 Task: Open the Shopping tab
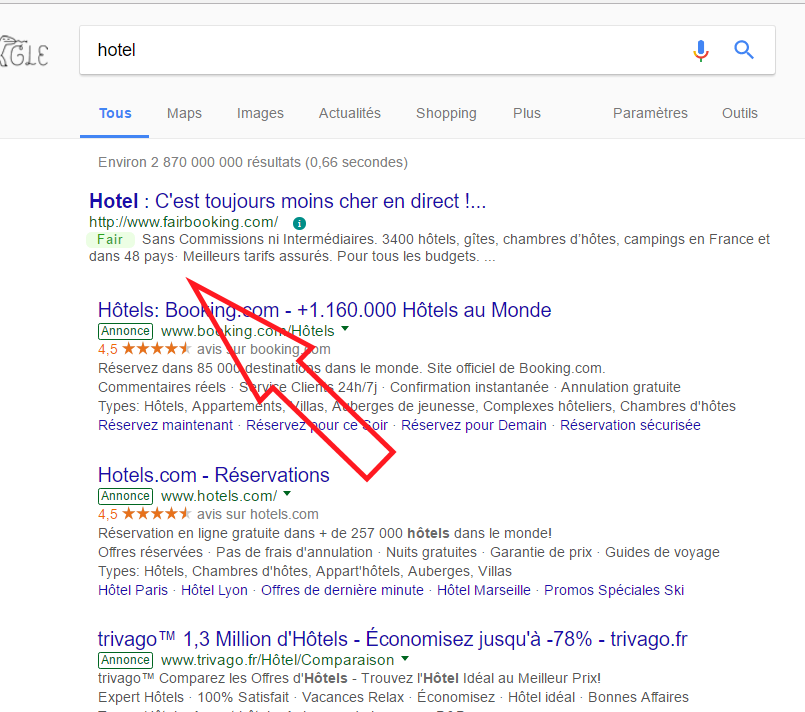pyautogui.click(x=446, y=113)
